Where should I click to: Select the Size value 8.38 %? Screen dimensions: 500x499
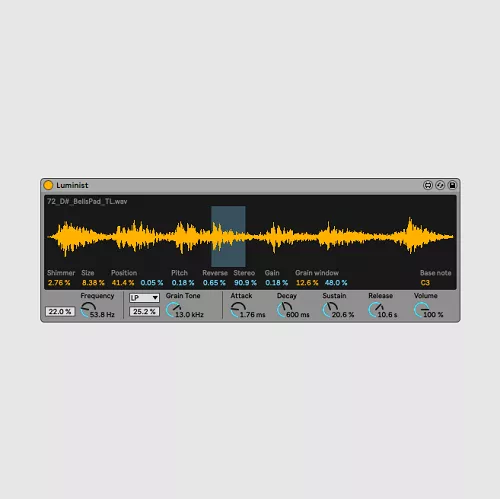click(x=93, y=283)
